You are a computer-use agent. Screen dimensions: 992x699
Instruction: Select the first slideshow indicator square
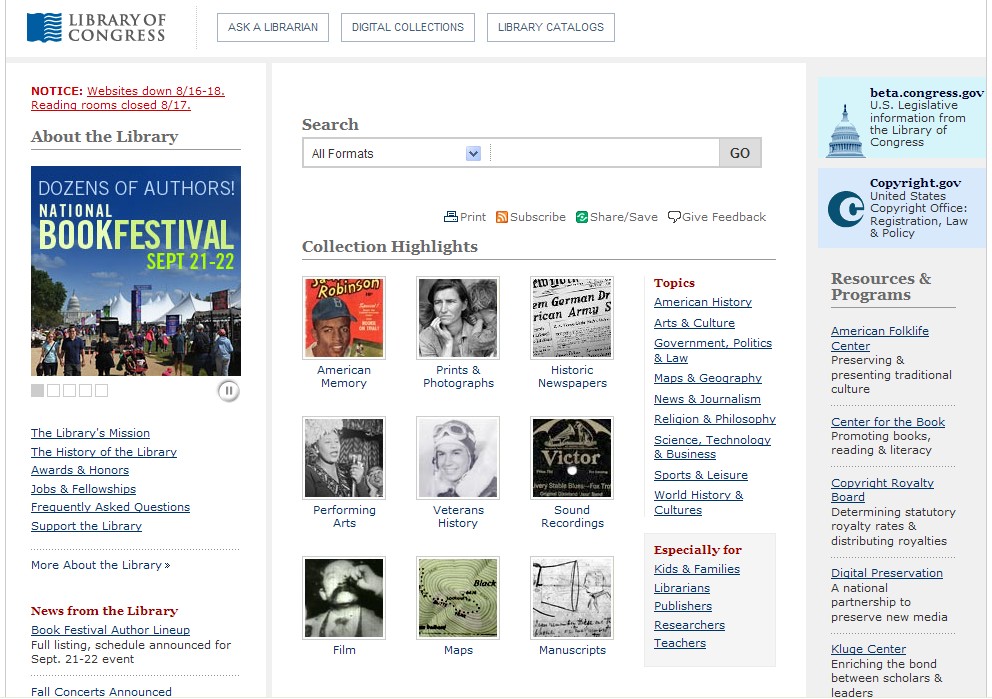point(37,390)
